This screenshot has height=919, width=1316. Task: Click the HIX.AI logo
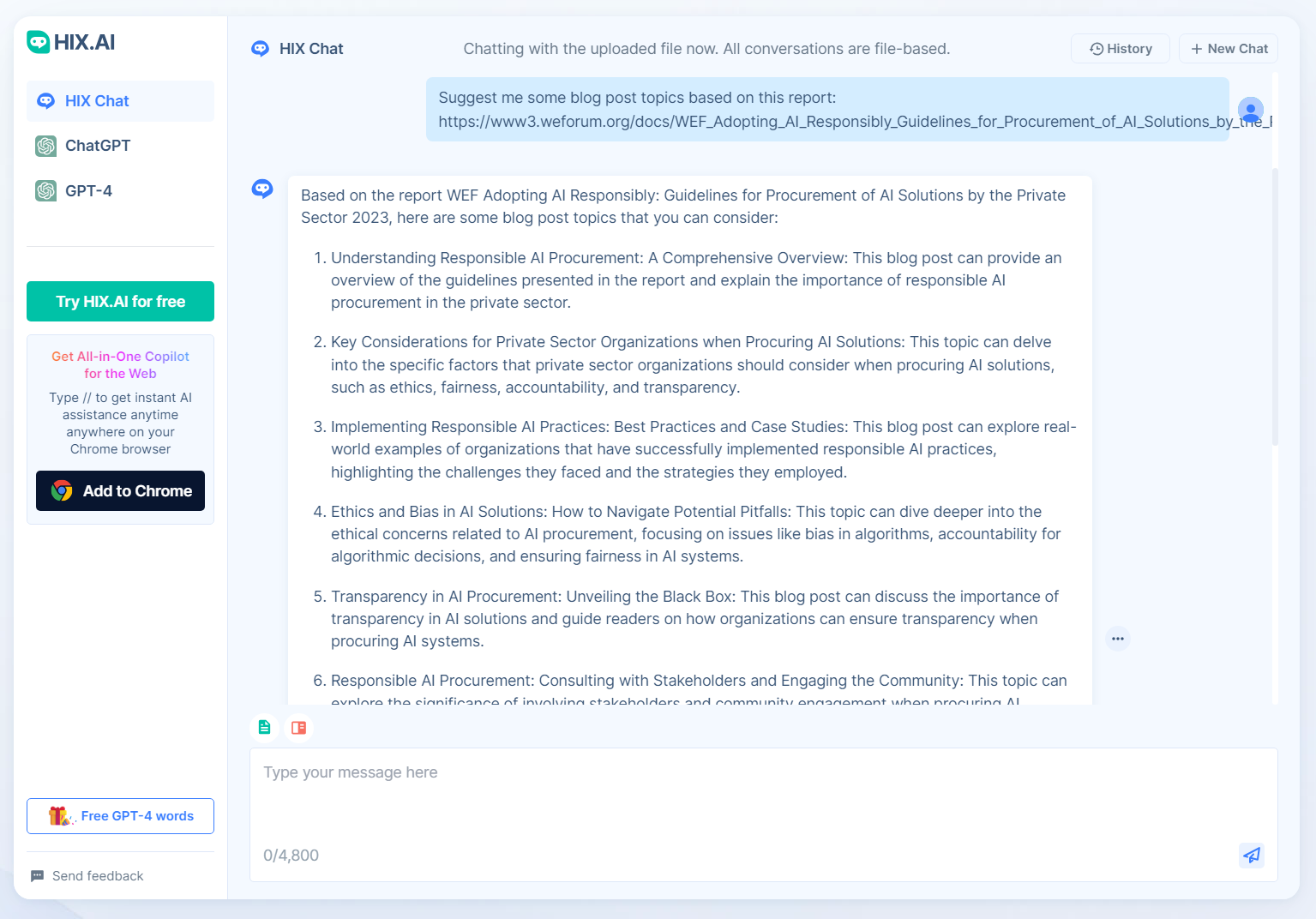coord(71,42)
